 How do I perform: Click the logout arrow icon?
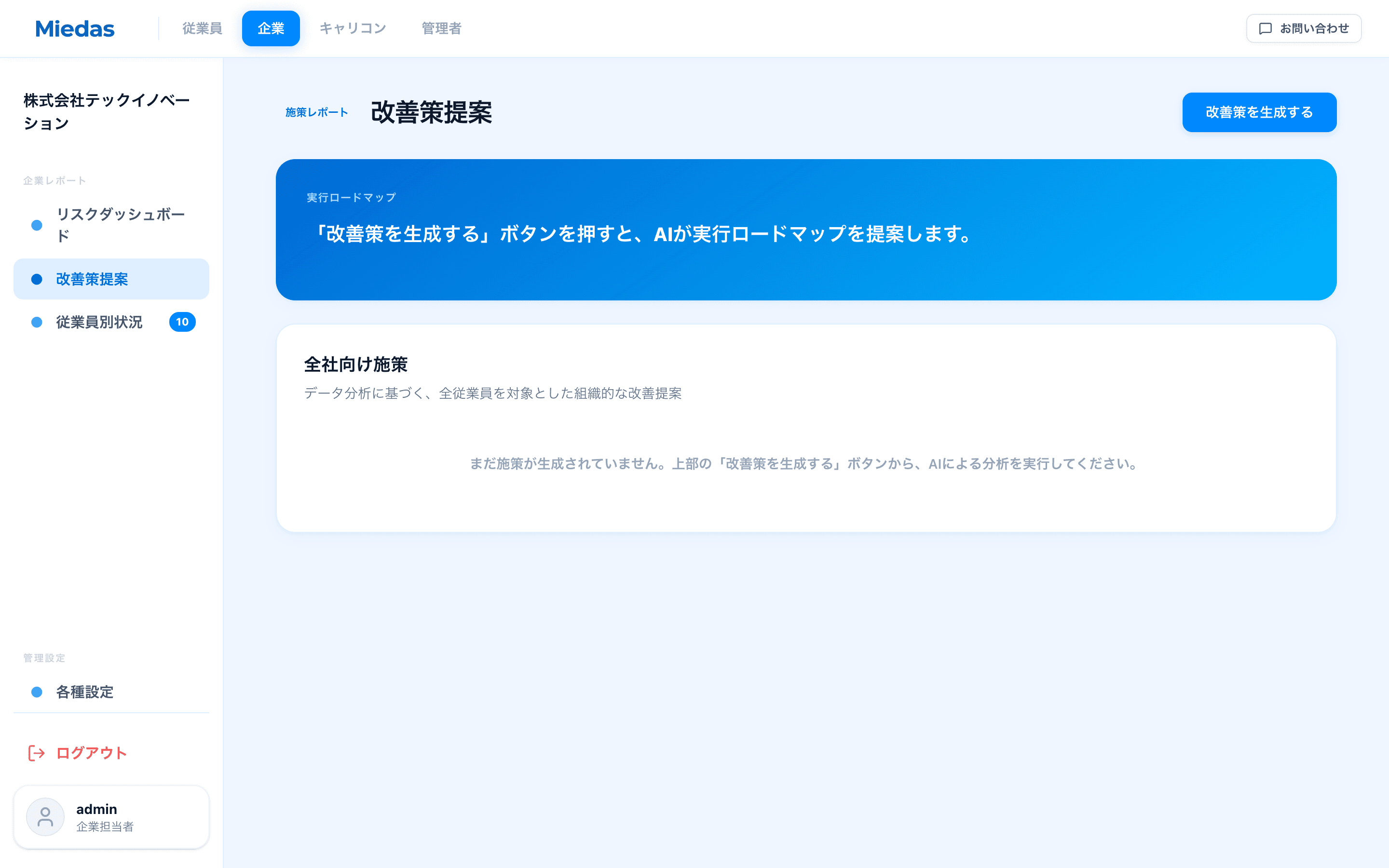click(x=36, y=753)
